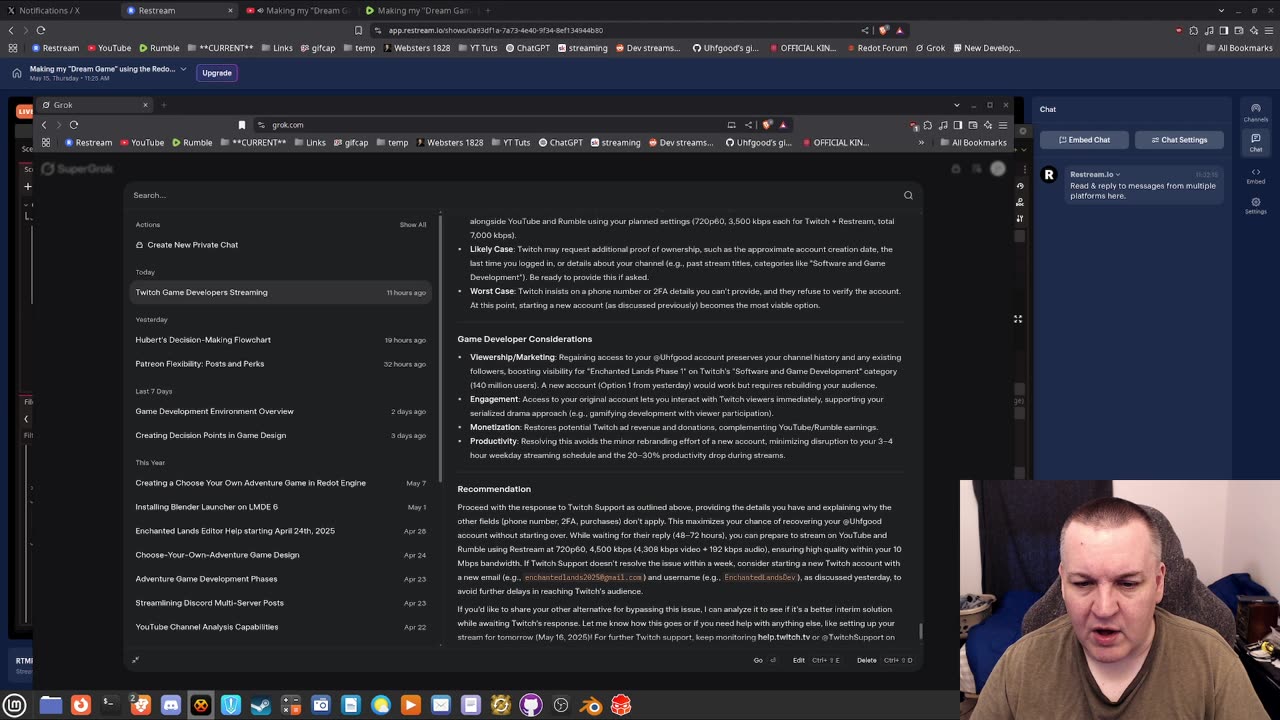Open All Bookmarks folder in outer browser
This screenshot has height=720, width=1280.
(1239, 48)
